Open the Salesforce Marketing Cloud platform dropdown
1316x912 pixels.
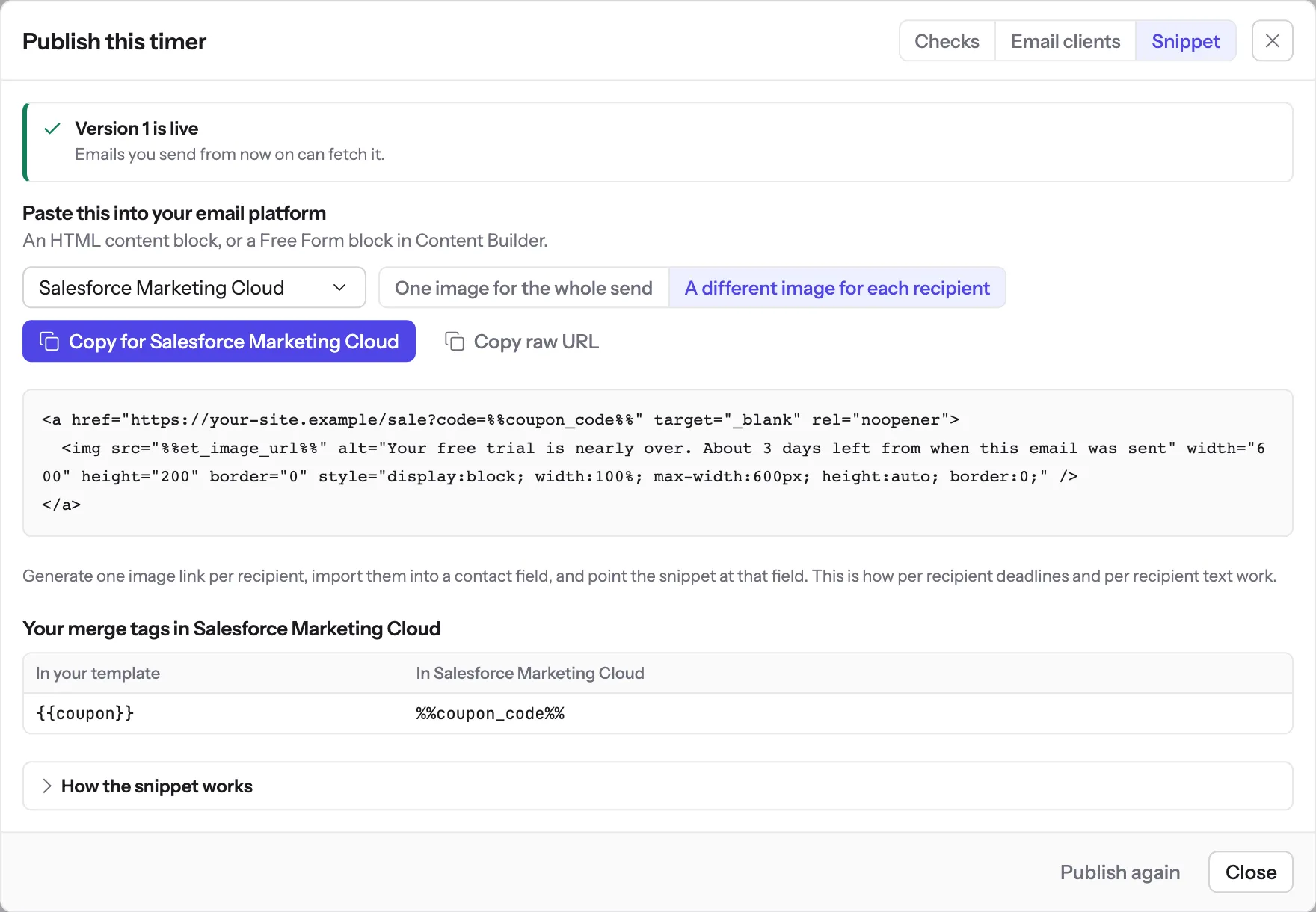(194, 288)
